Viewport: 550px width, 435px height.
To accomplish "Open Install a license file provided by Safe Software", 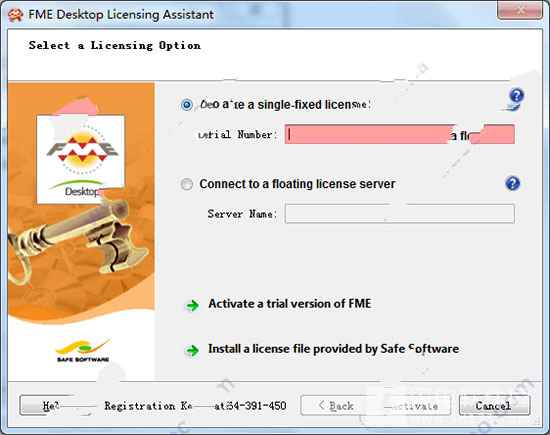I will tap(333, 349).
